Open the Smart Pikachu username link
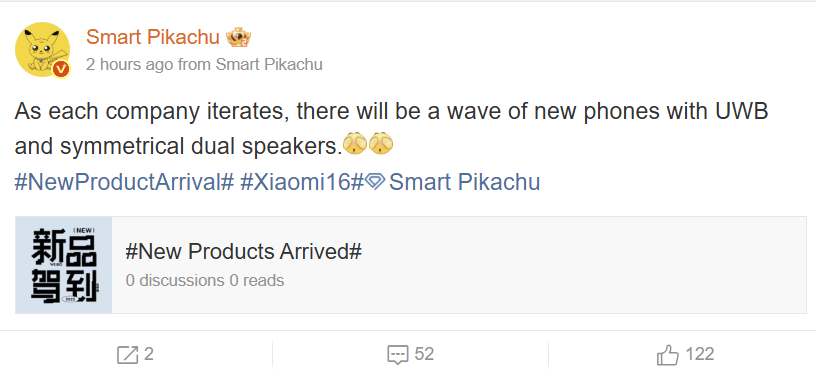 click(152, 37)
